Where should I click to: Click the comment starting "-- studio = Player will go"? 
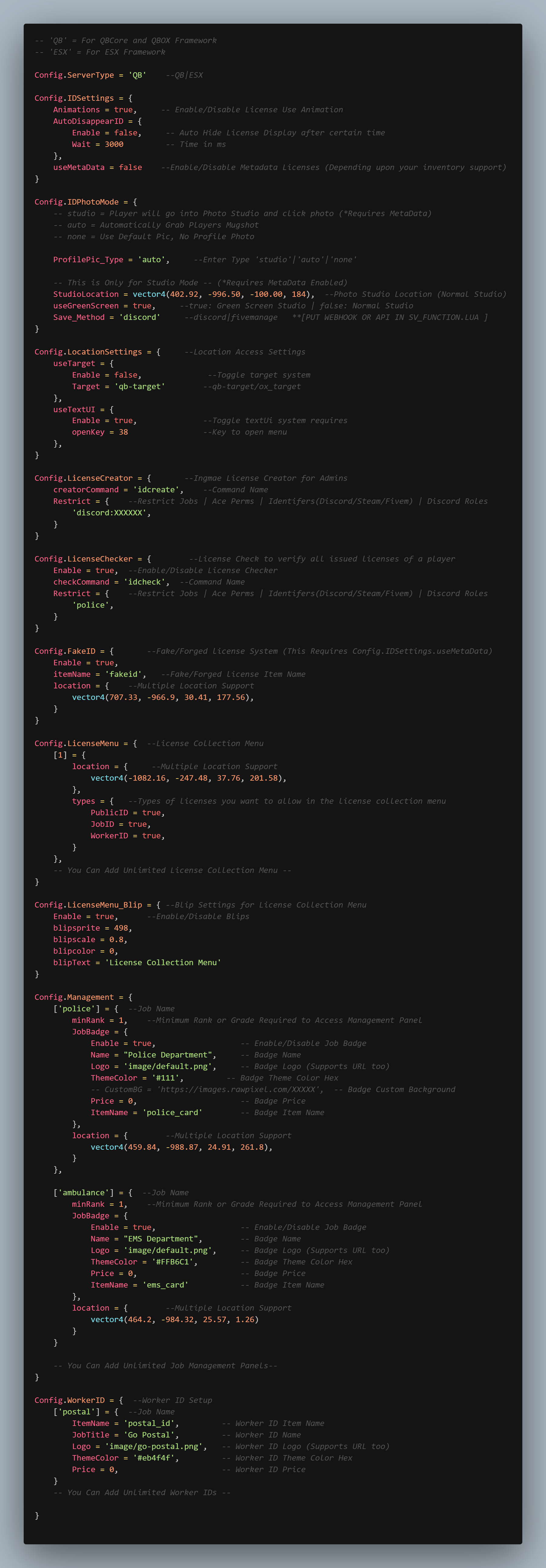click(x=242, y=214)
